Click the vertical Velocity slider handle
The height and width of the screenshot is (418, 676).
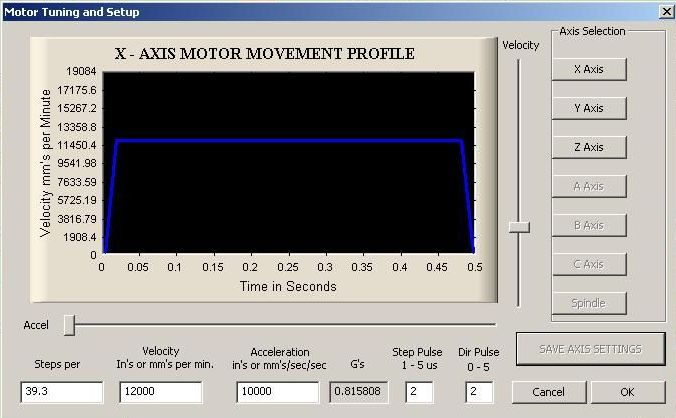click(518, 227)
